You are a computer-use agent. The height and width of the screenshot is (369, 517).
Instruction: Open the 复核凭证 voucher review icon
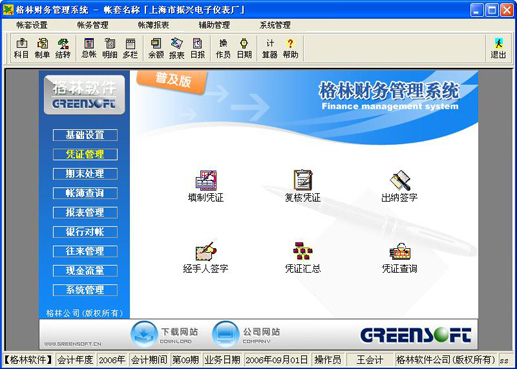(303, 186)
